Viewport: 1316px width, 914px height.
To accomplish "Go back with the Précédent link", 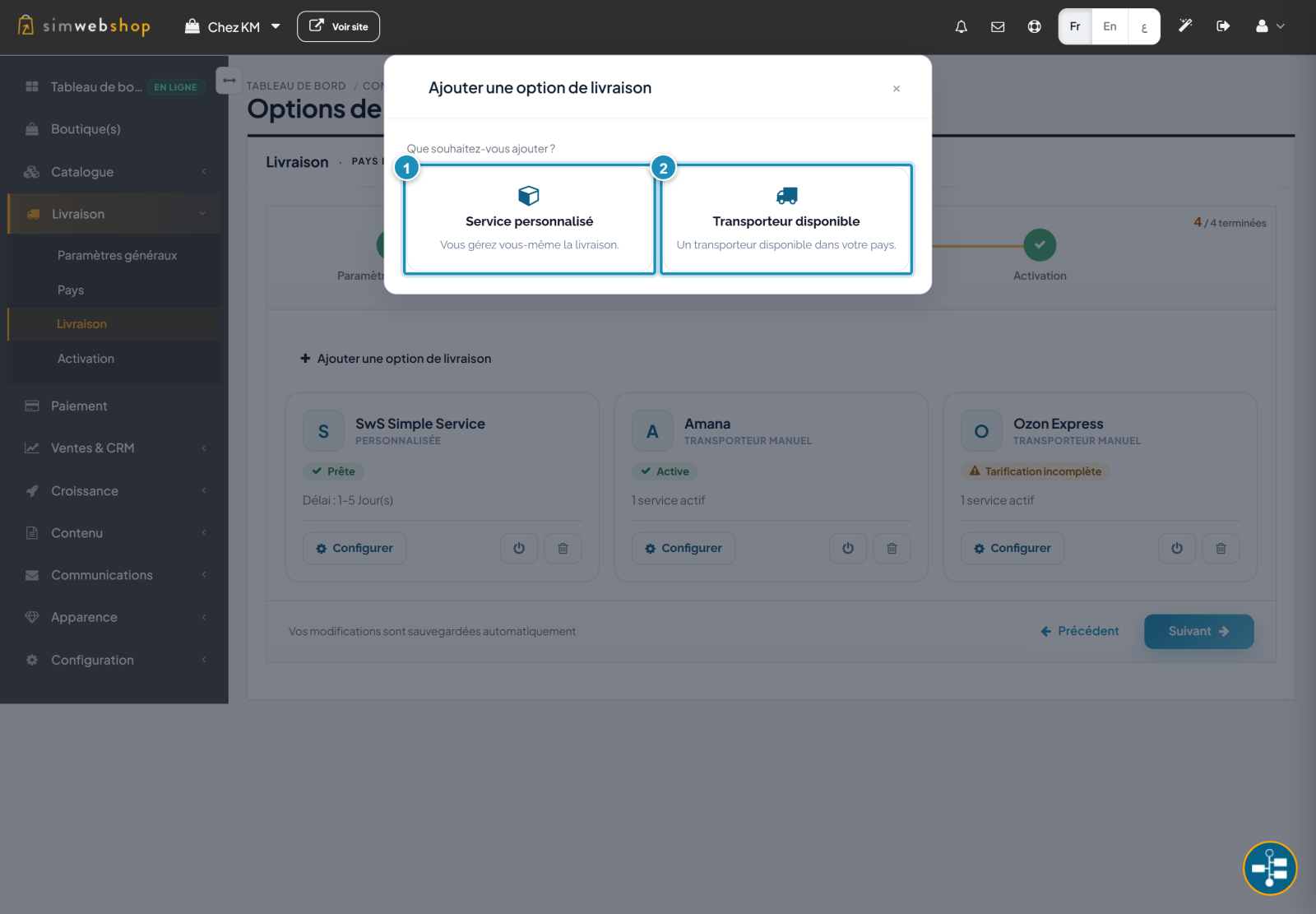I will (x=1079, y=631).
